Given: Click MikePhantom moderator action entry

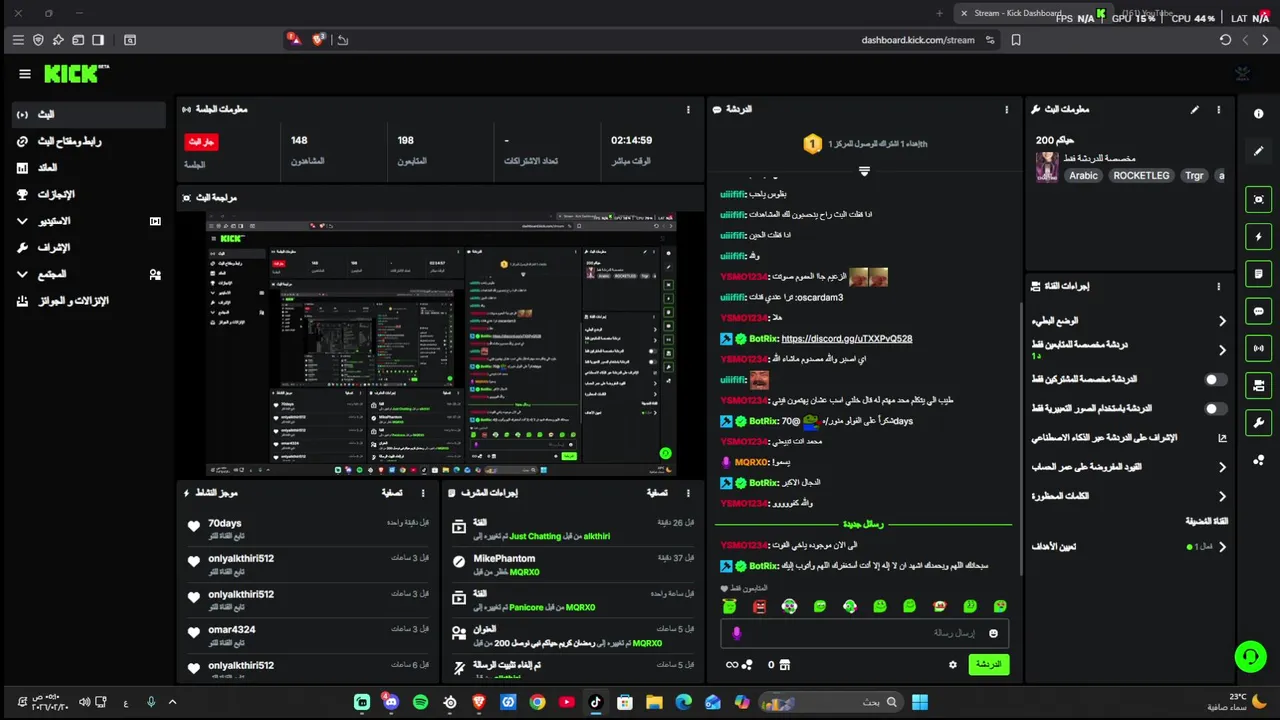Looking at the screenshot, I should (x=573, y=564).
